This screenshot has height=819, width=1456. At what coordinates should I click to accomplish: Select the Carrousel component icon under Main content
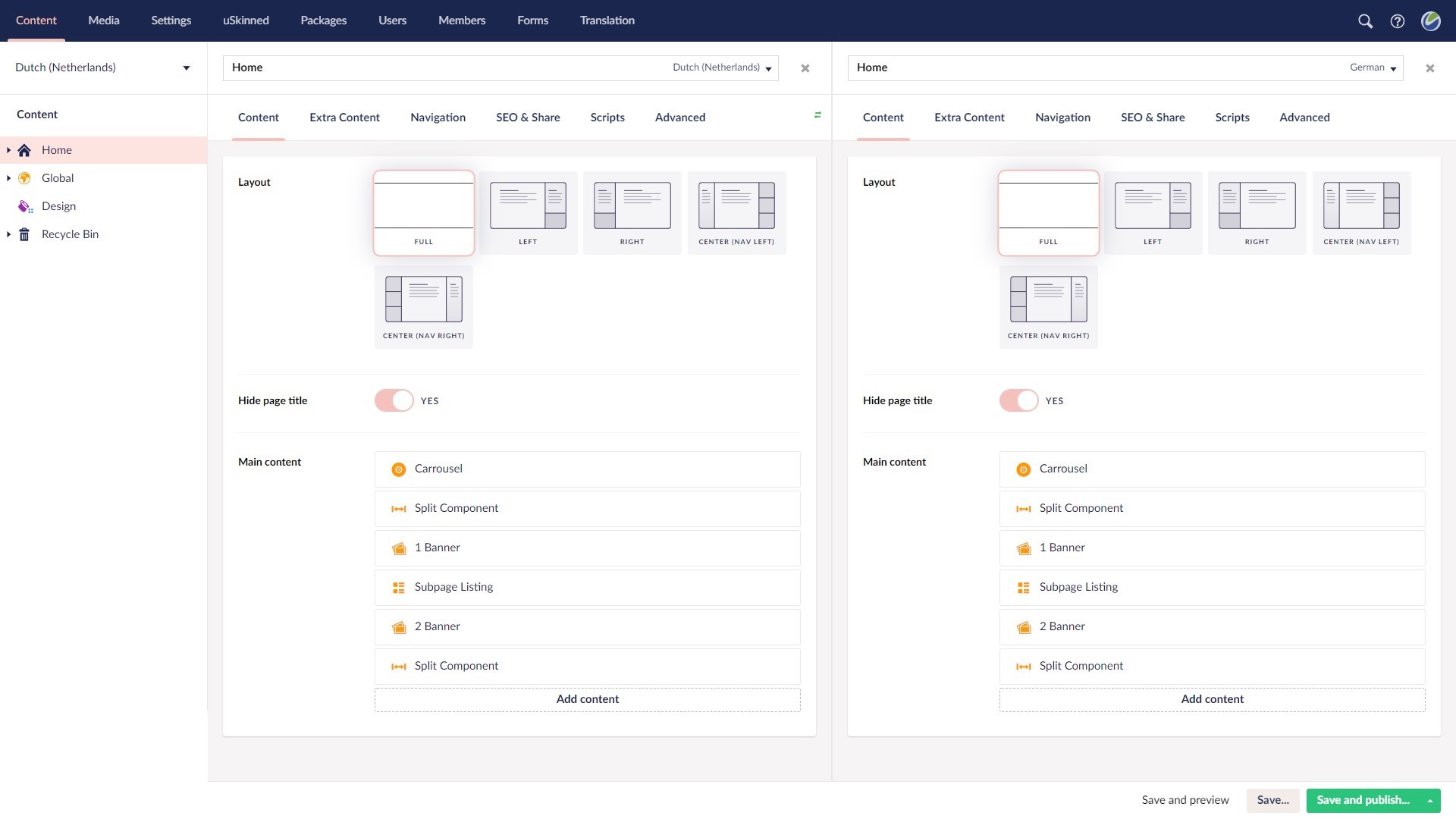(x=398, y=469)
